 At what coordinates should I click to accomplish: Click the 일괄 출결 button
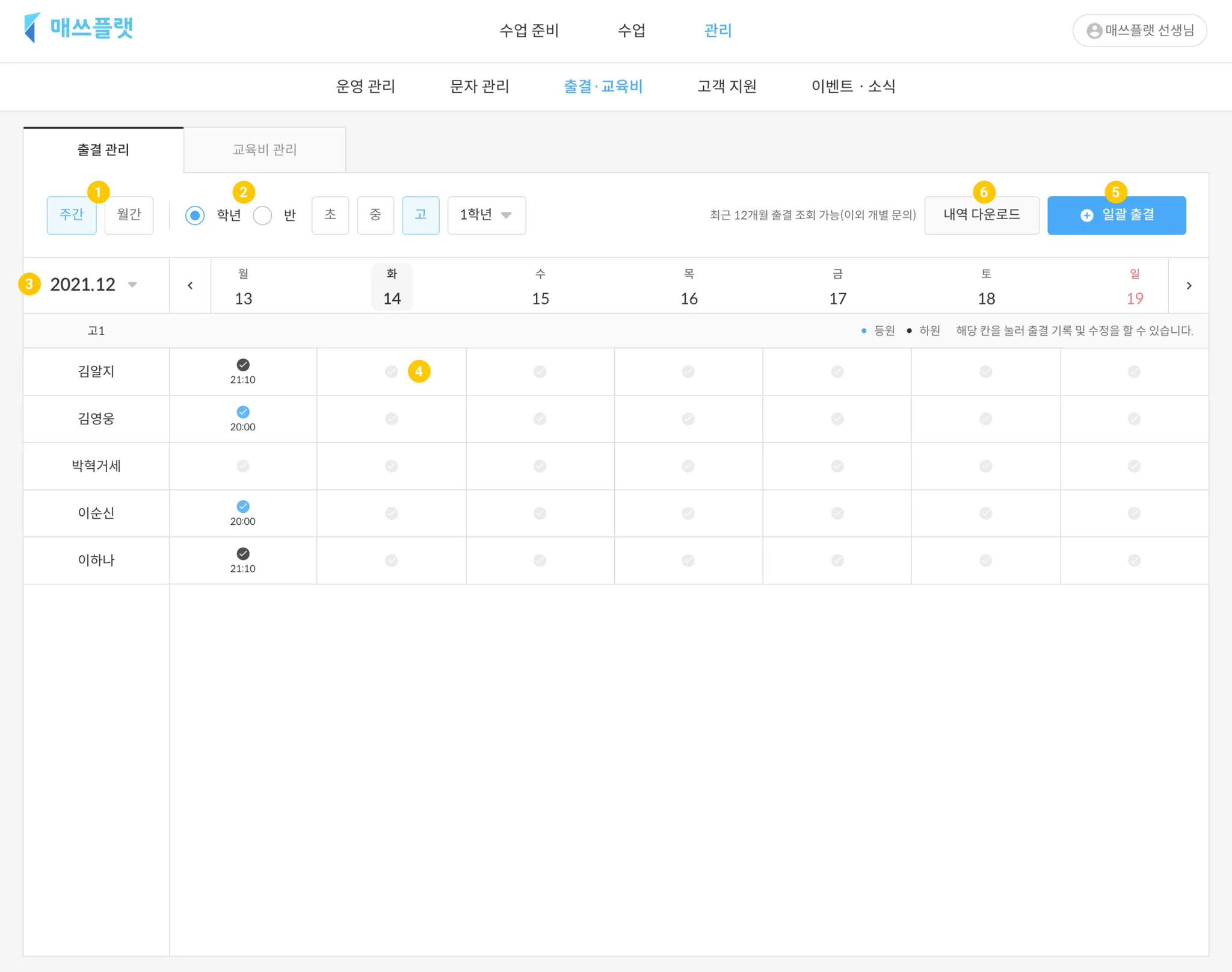(1116, 215)
